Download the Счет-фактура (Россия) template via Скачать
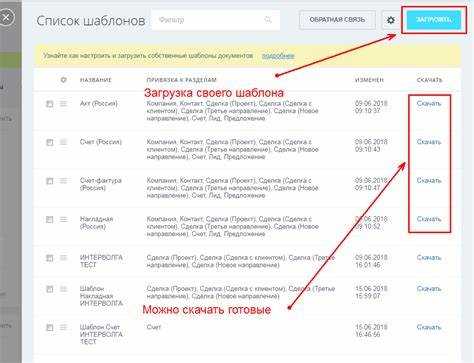 (429, 181)
